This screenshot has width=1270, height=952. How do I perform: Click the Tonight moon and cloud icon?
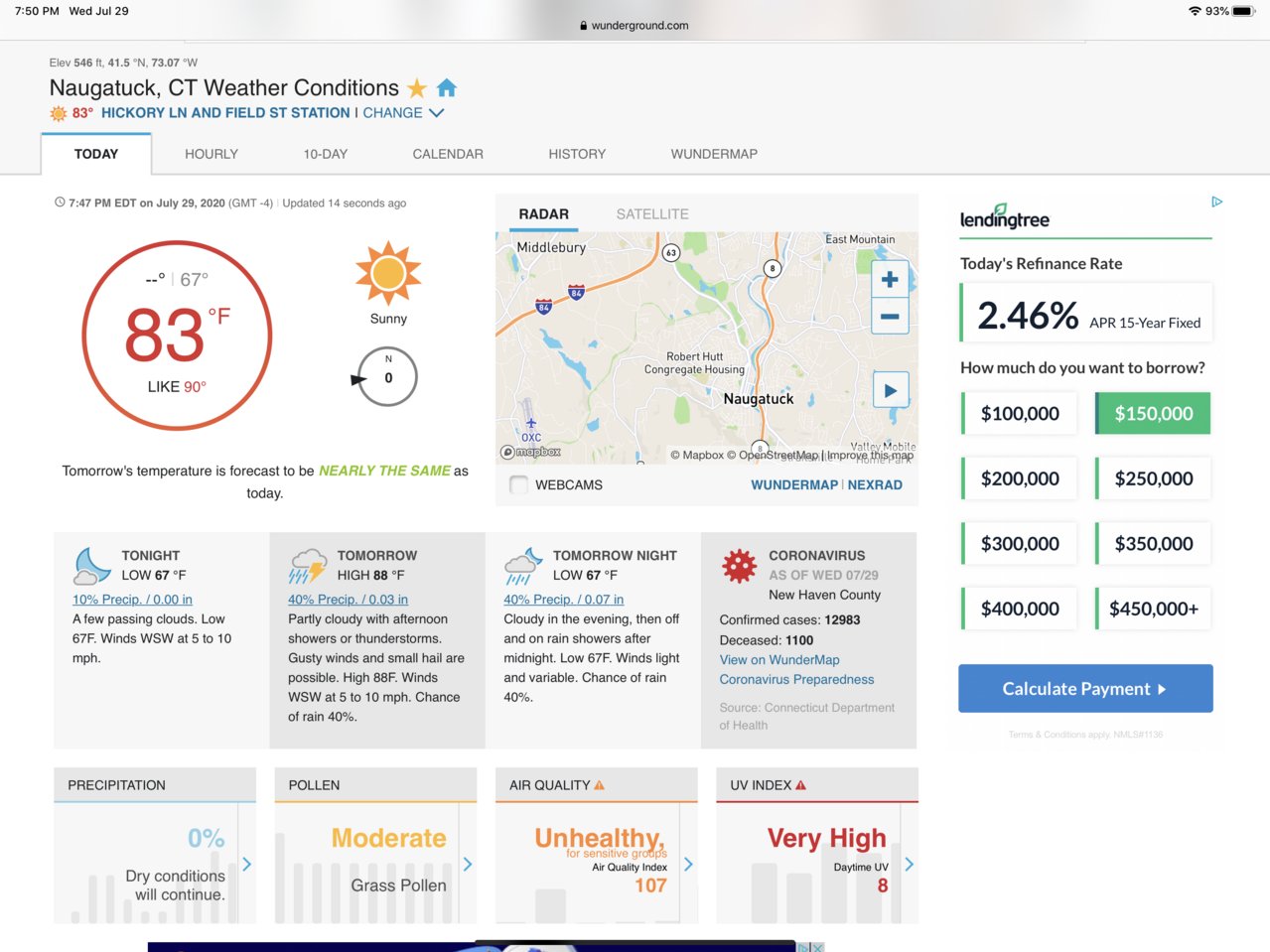92,566
